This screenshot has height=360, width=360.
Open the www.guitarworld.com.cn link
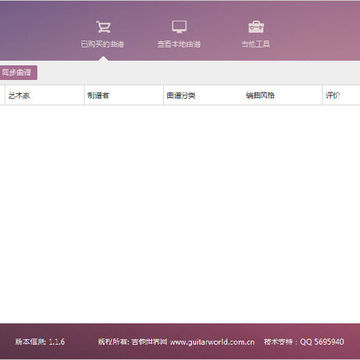(212, 342)
